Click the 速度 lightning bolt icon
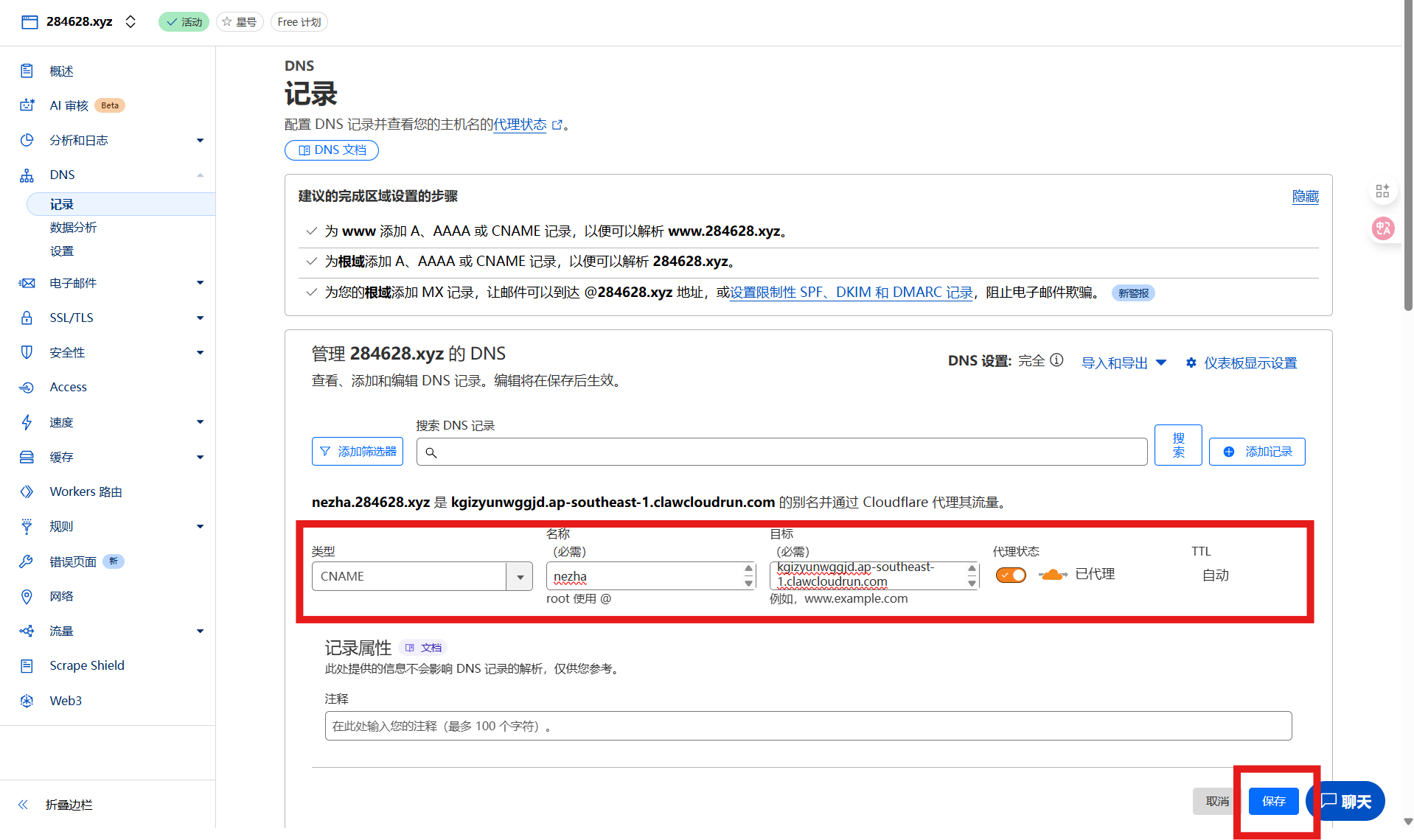Image resolution: width=1414 pixels, height=840 pixels. (x=27, y=422)
